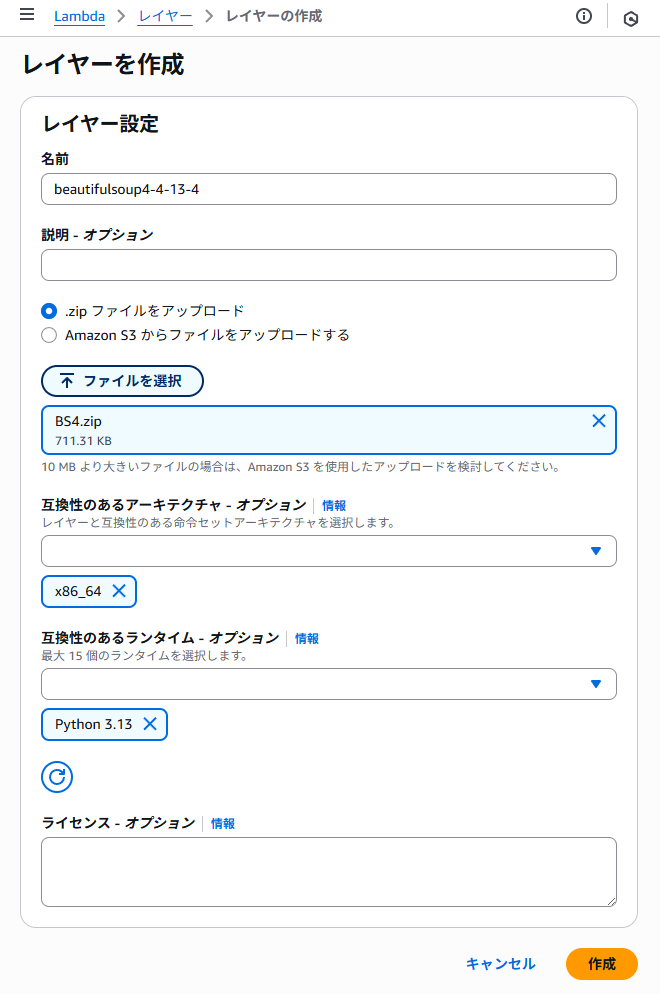Choose Amazon S3 からファイルをアップロードする
660x994 pixels.
[x=49, y=335]
